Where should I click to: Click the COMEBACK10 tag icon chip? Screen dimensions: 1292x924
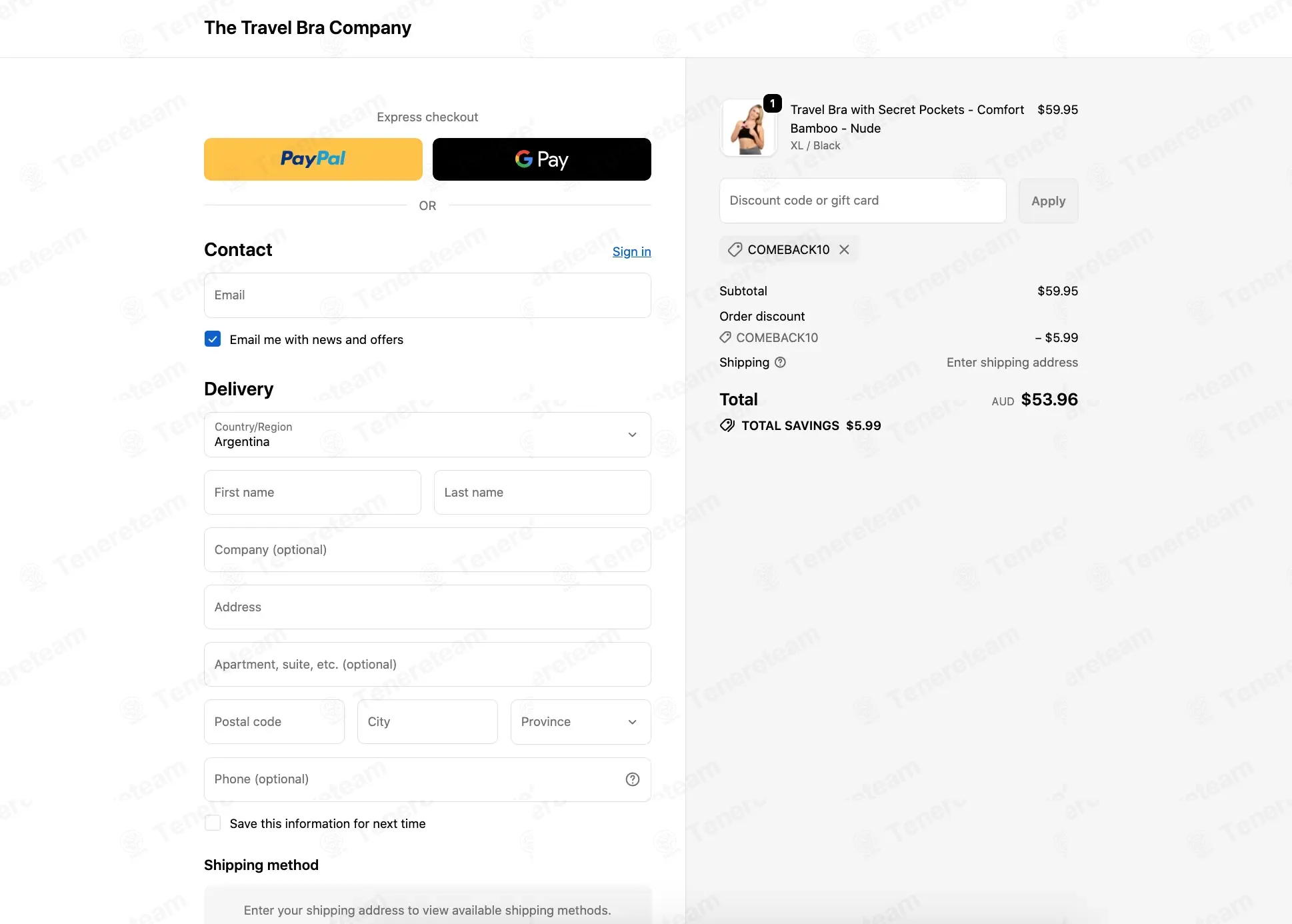[x=735, y=249]
